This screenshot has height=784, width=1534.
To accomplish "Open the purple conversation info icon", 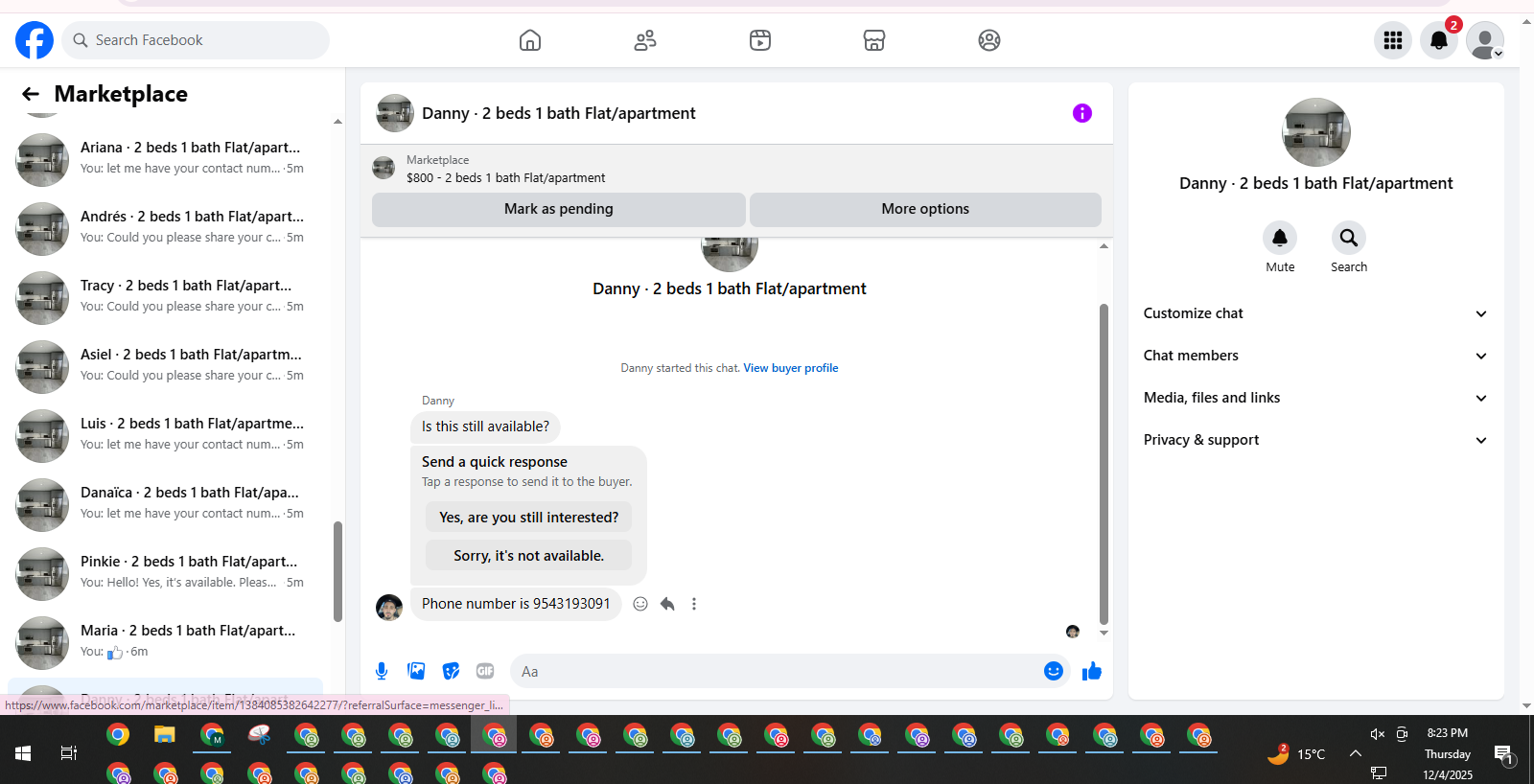I will click(1082, 113).
